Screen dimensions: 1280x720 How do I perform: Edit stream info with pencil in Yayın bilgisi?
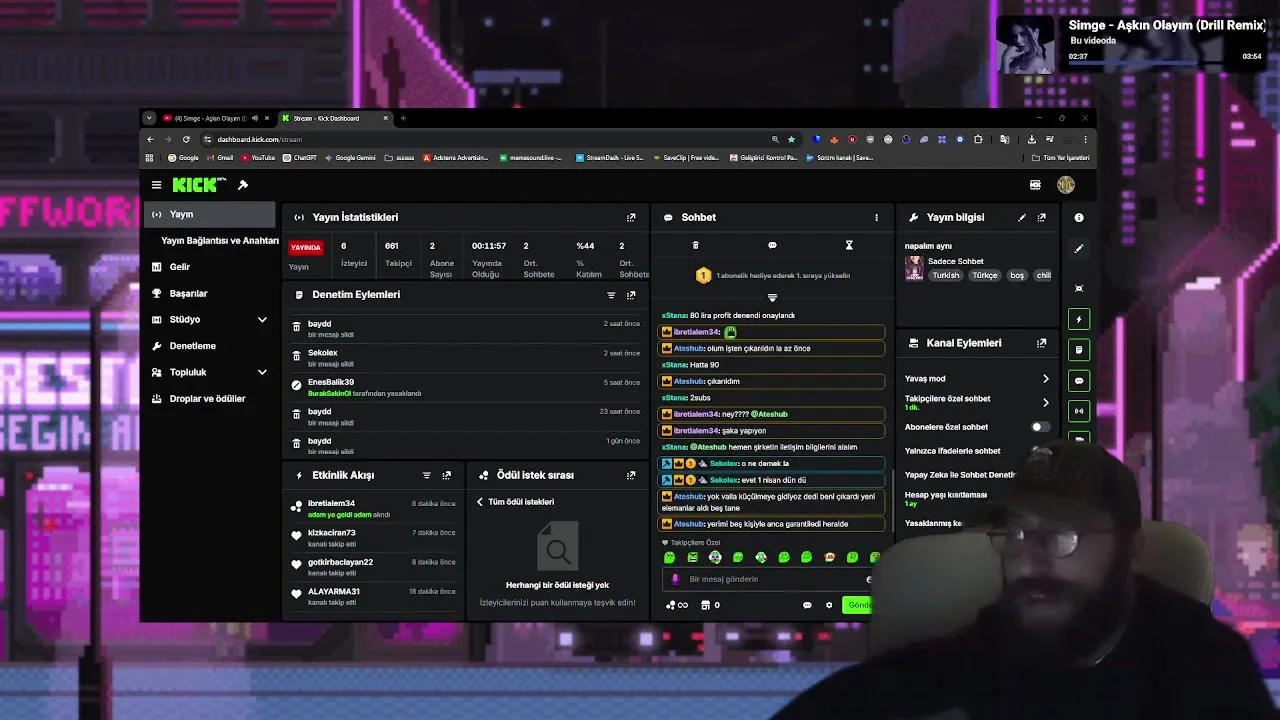(1021, 217)
